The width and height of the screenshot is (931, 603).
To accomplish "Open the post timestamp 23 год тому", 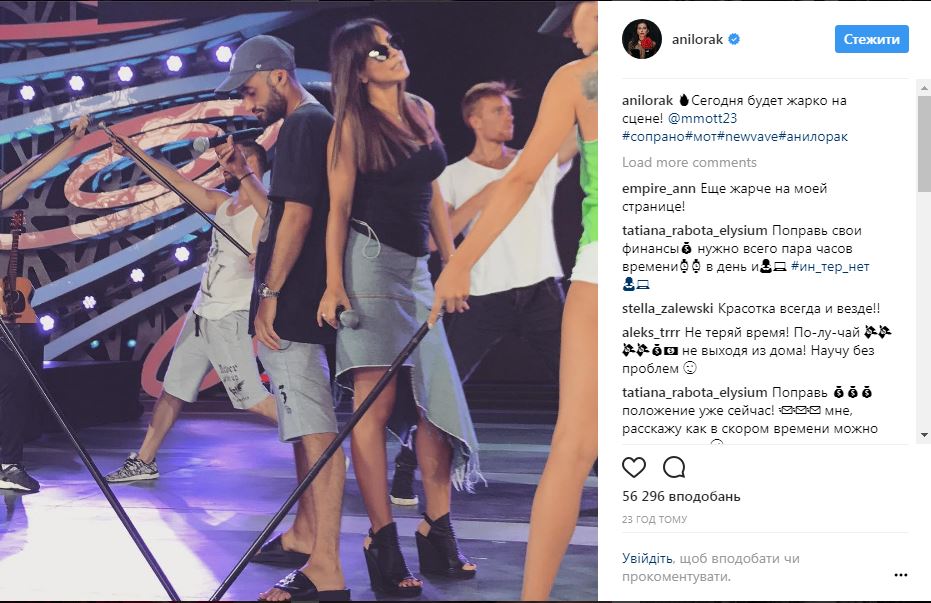I will tap(654, 519).
